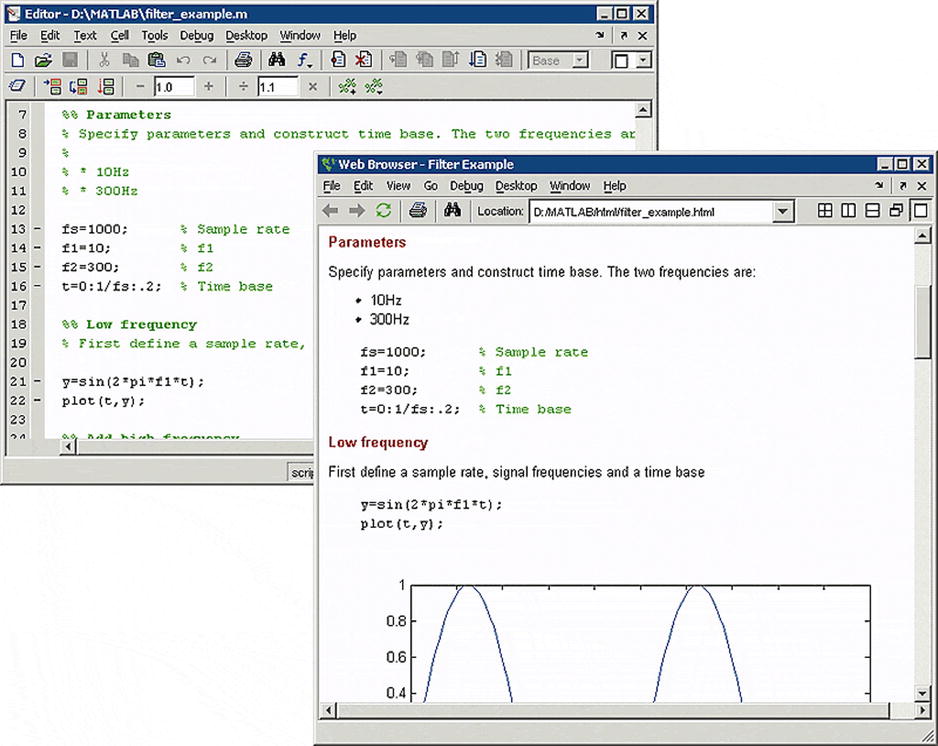The image size is (938, 746).
Task: Open the Print dialog in the Editor
Action: pos(243,59)
